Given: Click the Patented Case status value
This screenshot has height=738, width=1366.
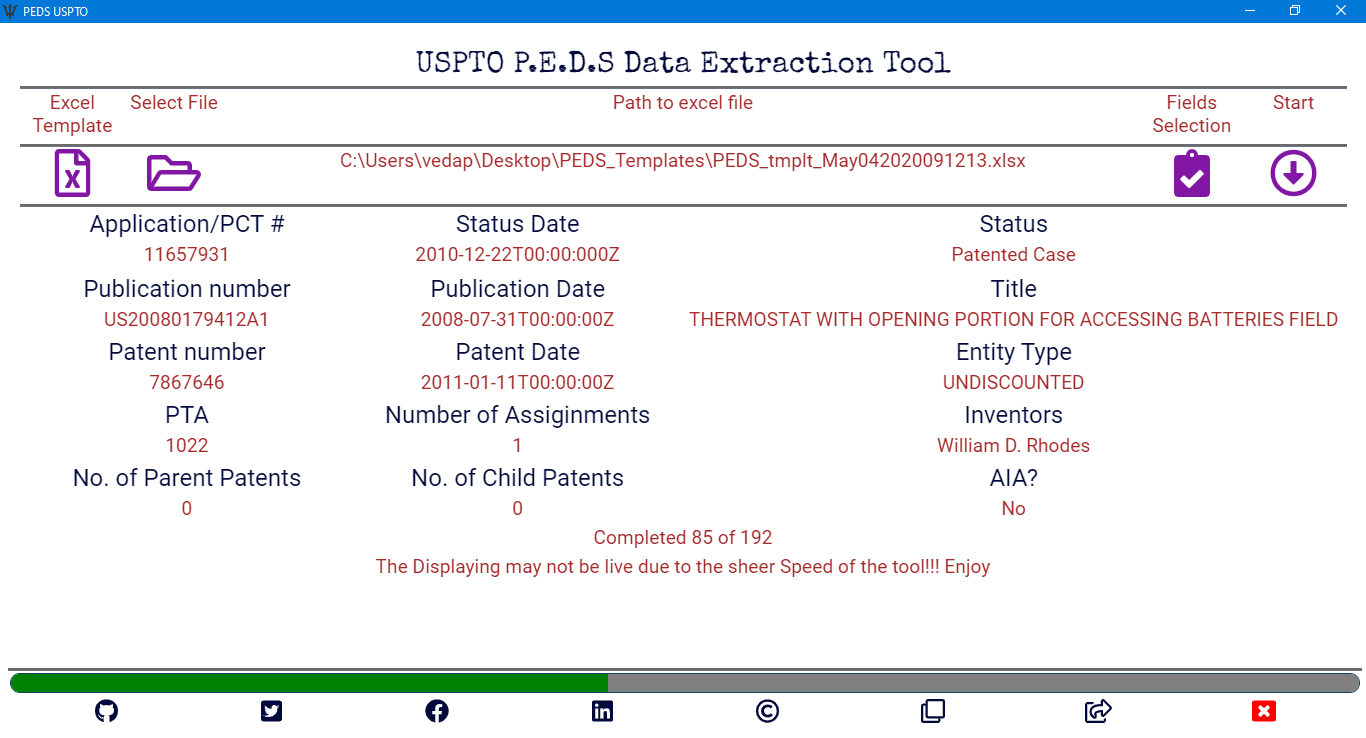Looking at the screenshot, I should pos(1014,255).
